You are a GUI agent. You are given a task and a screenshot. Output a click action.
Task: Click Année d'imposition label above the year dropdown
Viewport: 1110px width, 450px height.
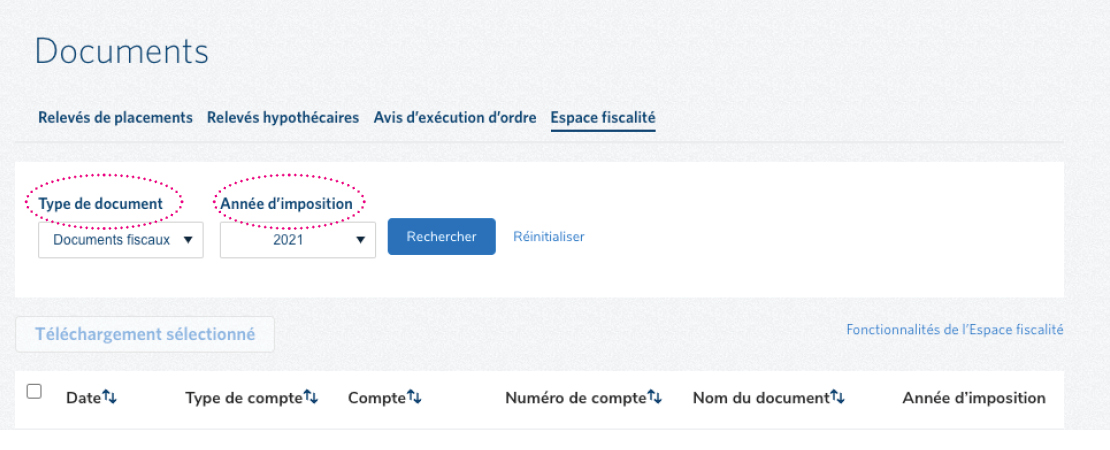(286, 204)
